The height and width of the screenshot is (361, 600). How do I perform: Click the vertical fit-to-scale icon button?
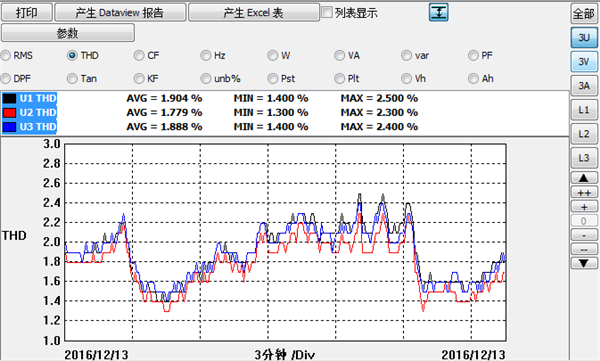click(439, 12)
